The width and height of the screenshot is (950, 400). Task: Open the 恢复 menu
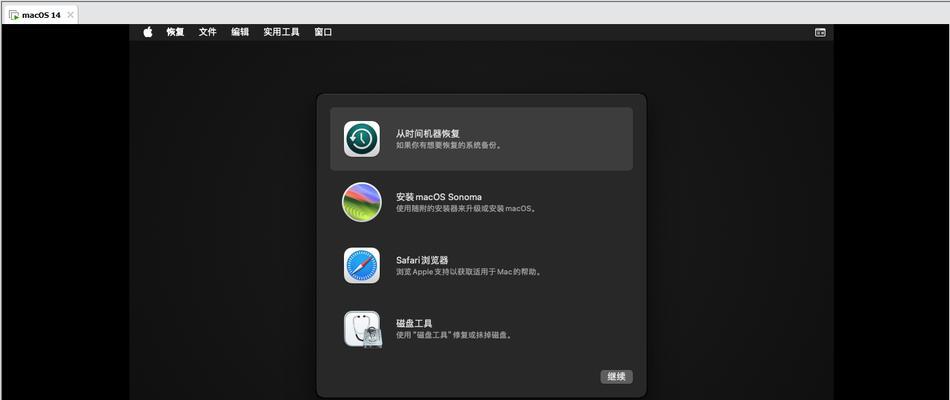pyautogui.click(x=175, y=32)
